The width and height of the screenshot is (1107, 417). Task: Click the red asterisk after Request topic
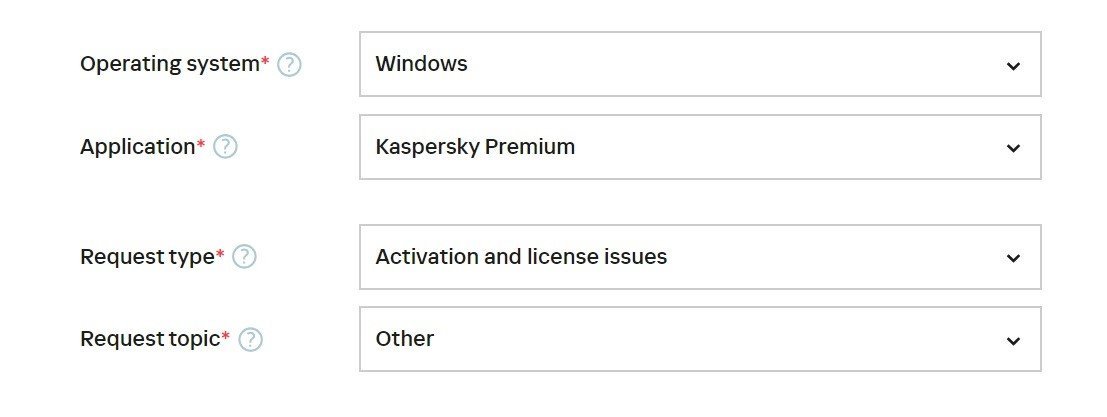click(x=225, y=337)
